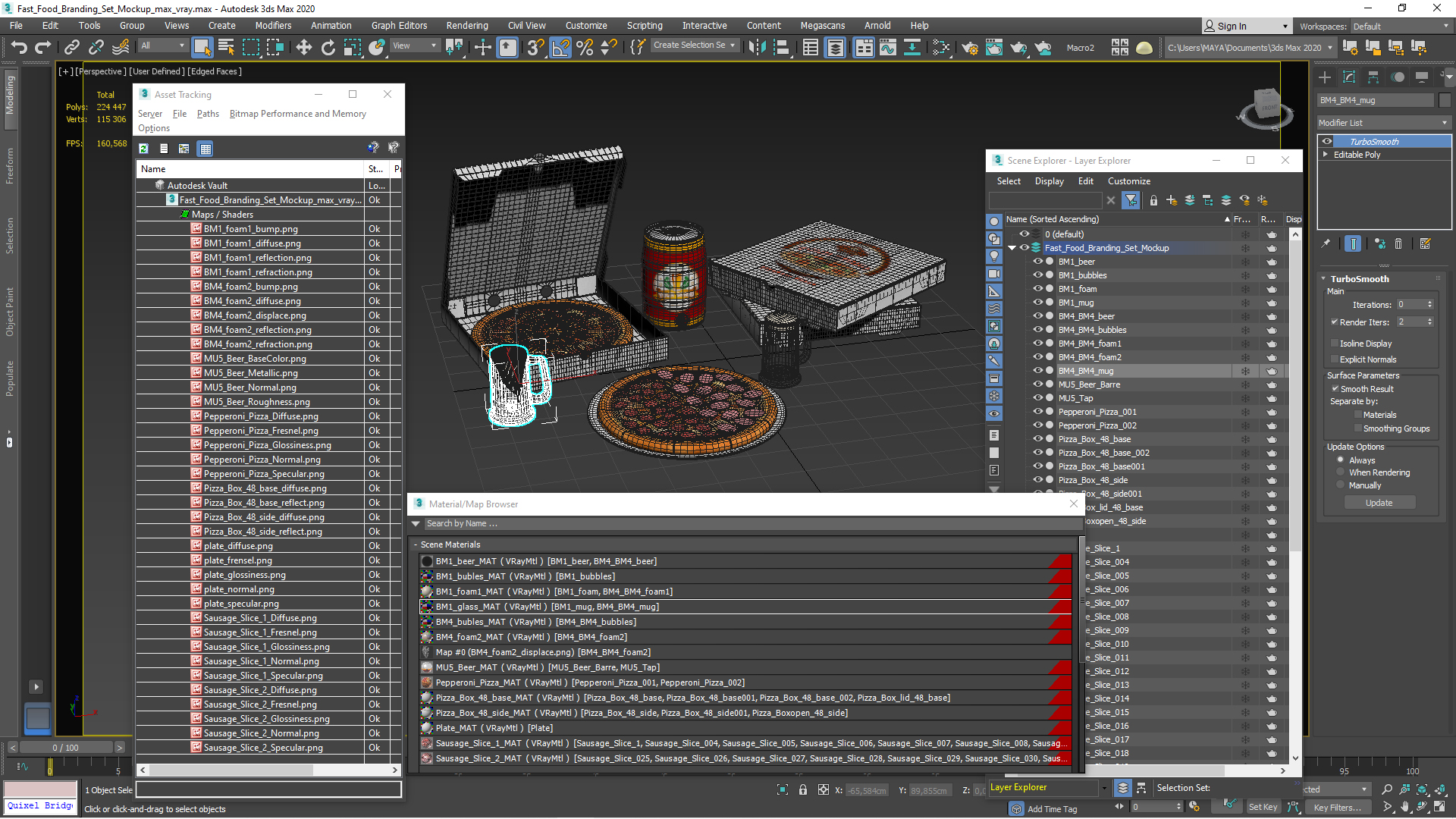This screenshot has width=1456, height=819.
Task: Click Refresh in the Asset Tracking toolbar
Action: point(143,149)
